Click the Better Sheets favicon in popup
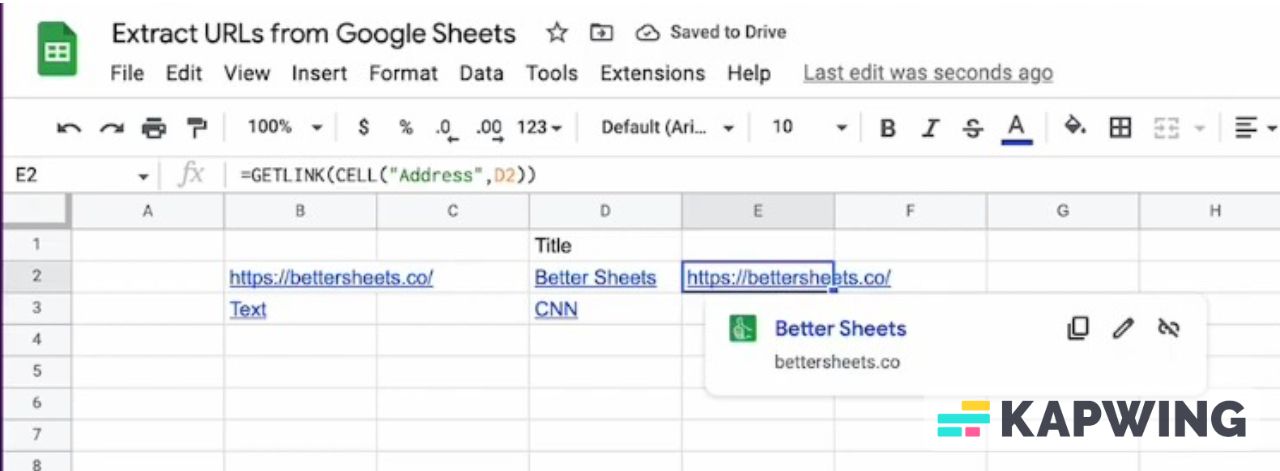The height and width of the screenshot is (471, 1280). pos(742,328)
